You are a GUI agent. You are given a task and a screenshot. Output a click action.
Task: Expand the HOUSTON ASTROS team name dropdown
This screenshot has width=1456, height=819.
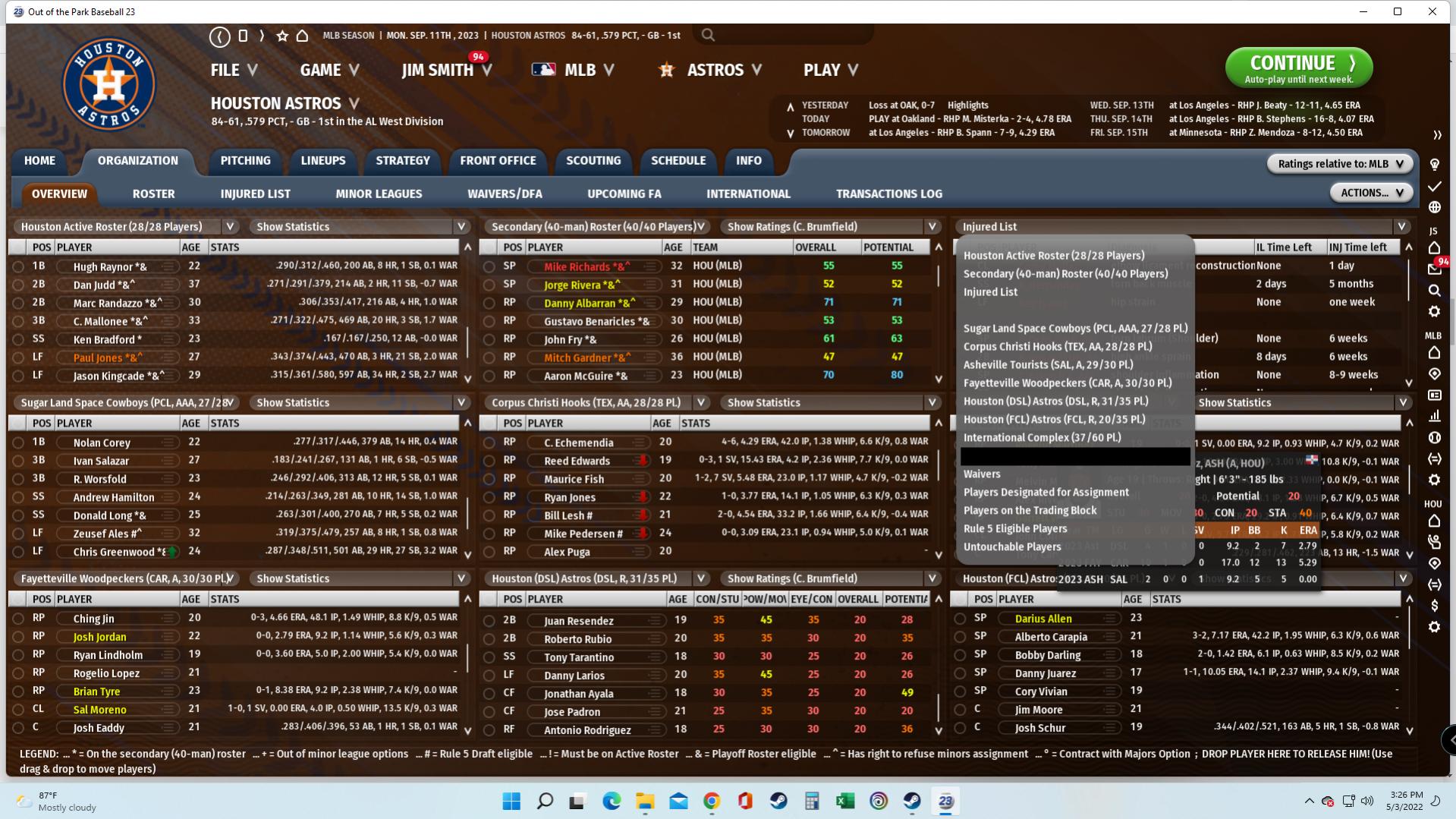pyautogui.click(x=354, y=103)
